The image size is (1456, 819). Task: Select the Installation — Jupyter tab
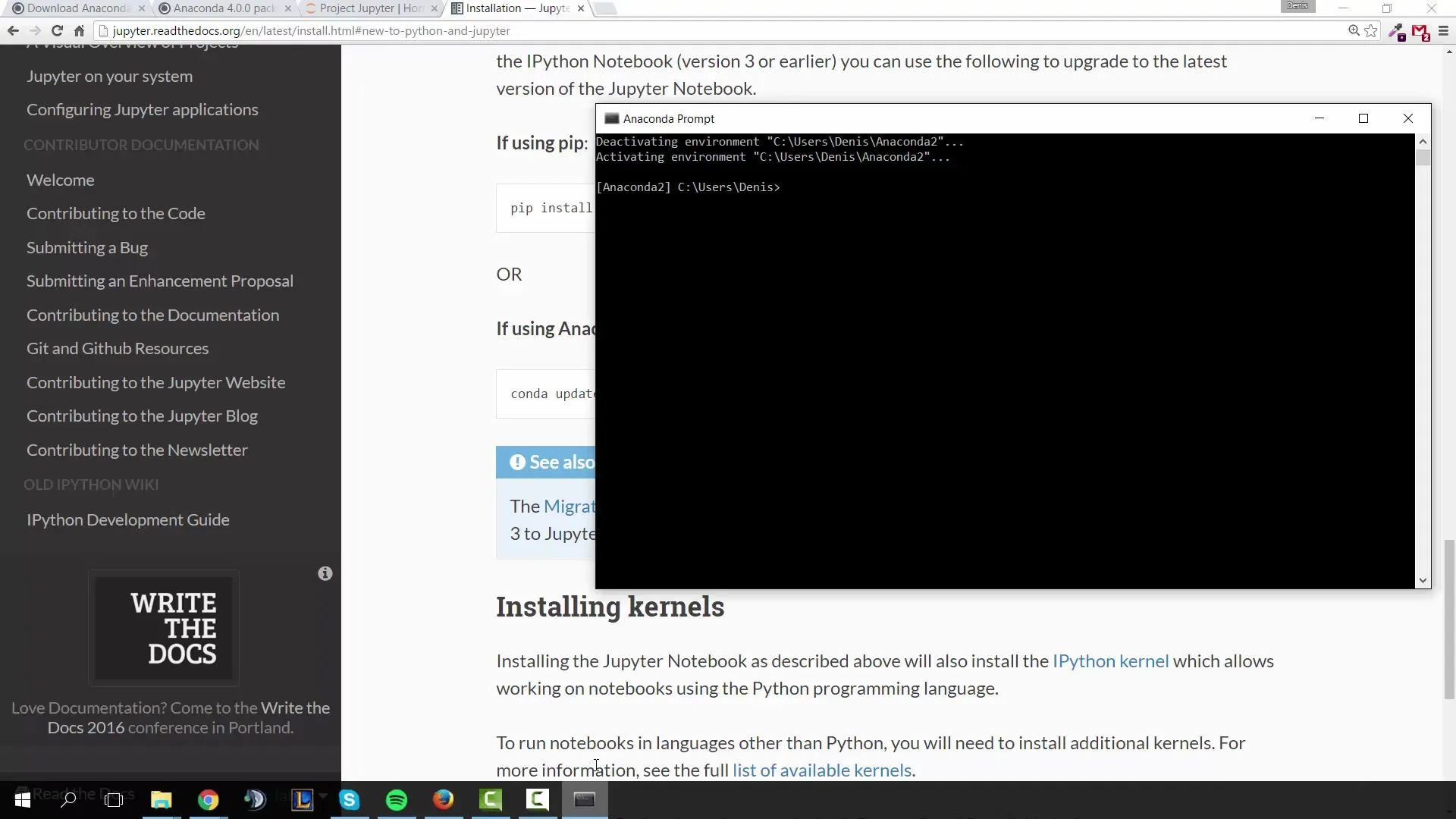coord(517,8)
